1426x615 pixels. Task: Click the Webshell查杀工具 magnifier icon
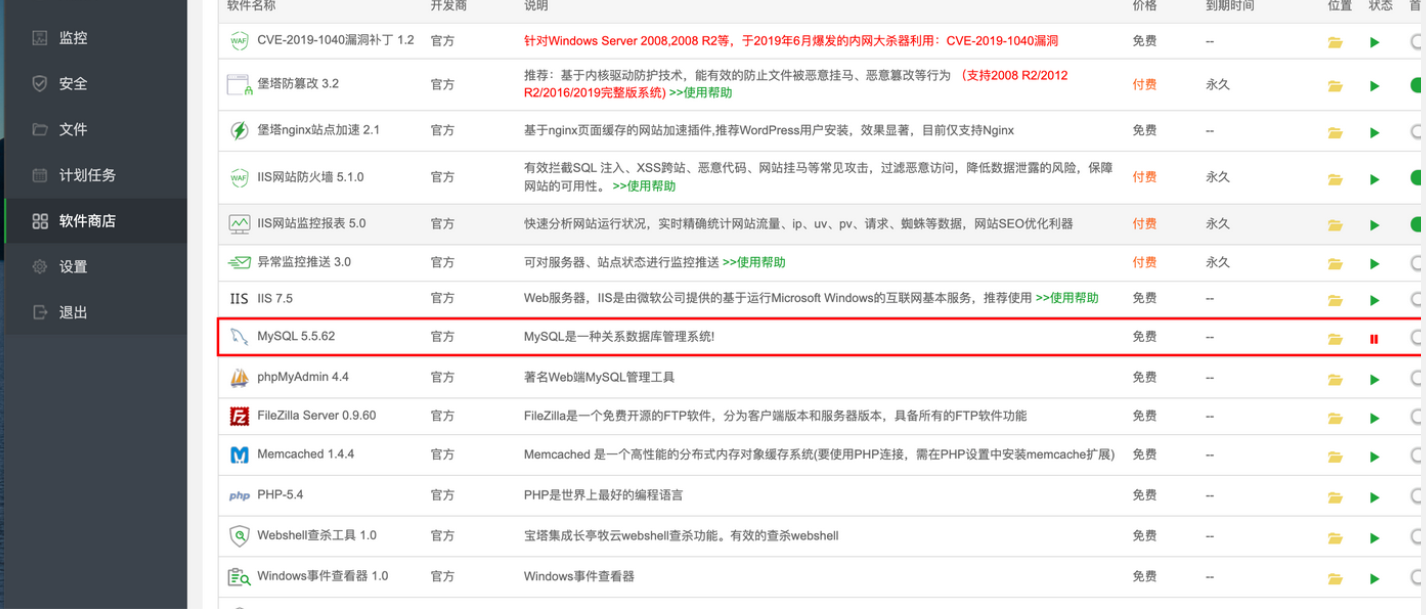(239, 535)
